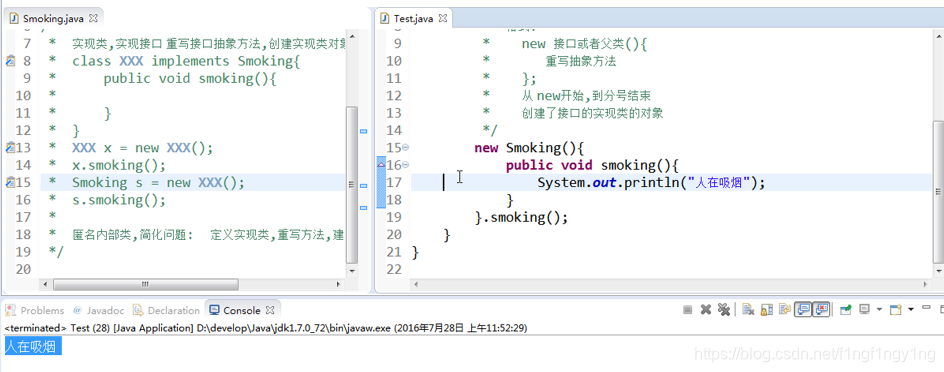Viewport: 944px width, 372px height.
Task: Click comment line '从 new开始,到分号结束'
Action: [586, 96]
